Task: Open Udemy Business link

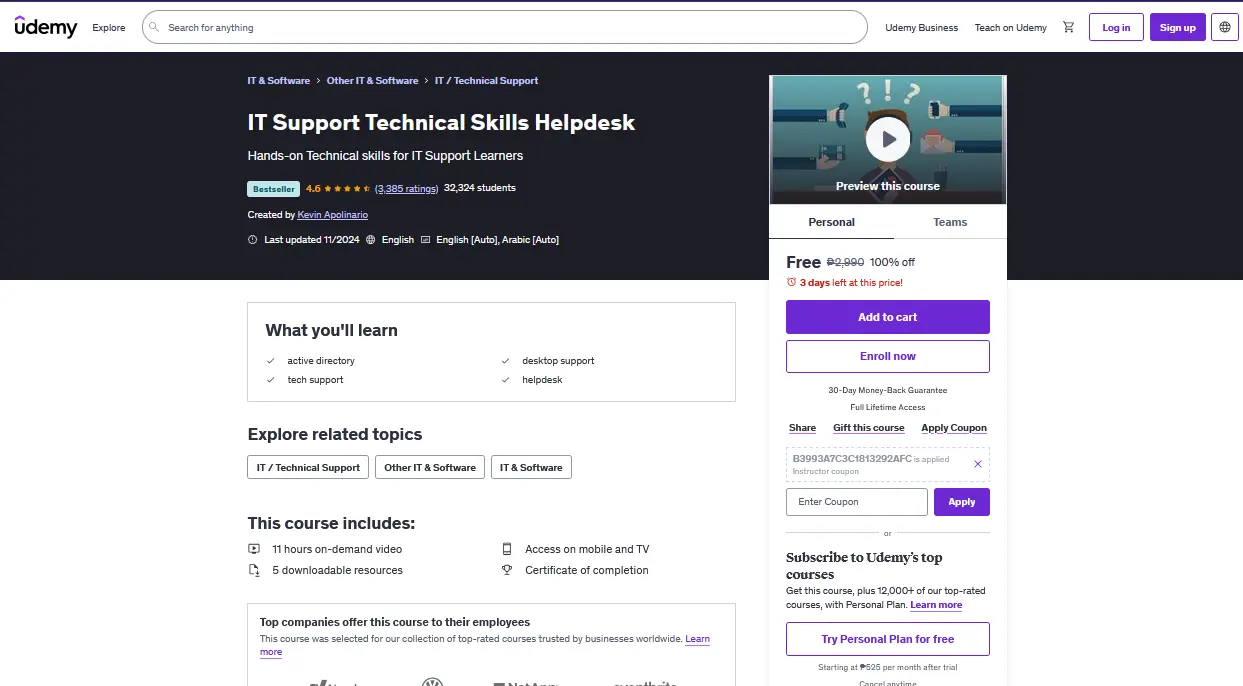Action: click(x=922, y=27)
